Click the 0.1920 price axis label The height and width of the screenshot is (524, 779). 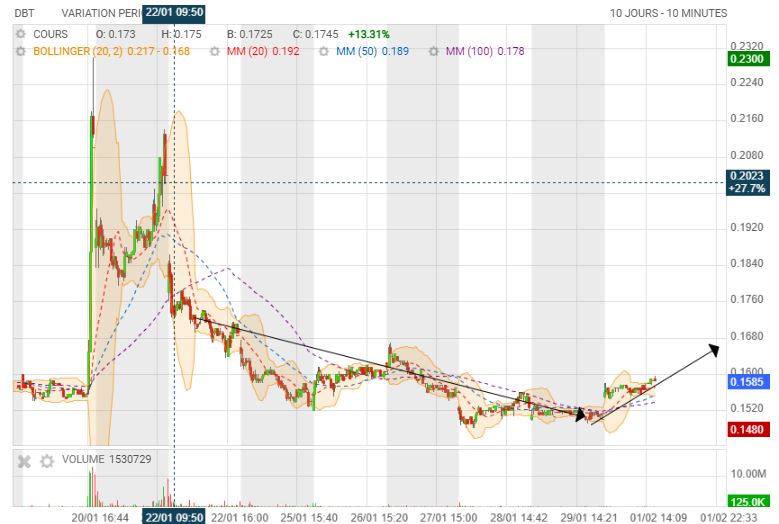click(747, 227)
